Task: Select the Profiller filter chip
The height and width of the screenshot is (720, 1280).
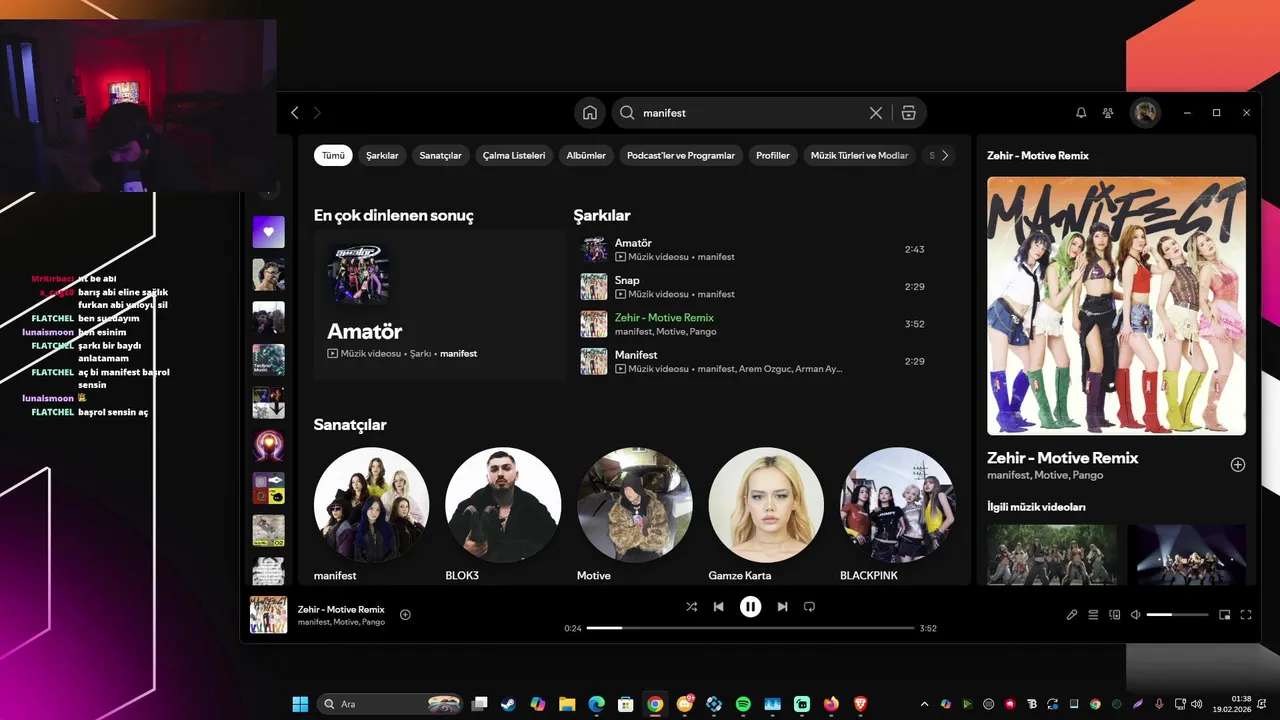Action: (773, 155)
